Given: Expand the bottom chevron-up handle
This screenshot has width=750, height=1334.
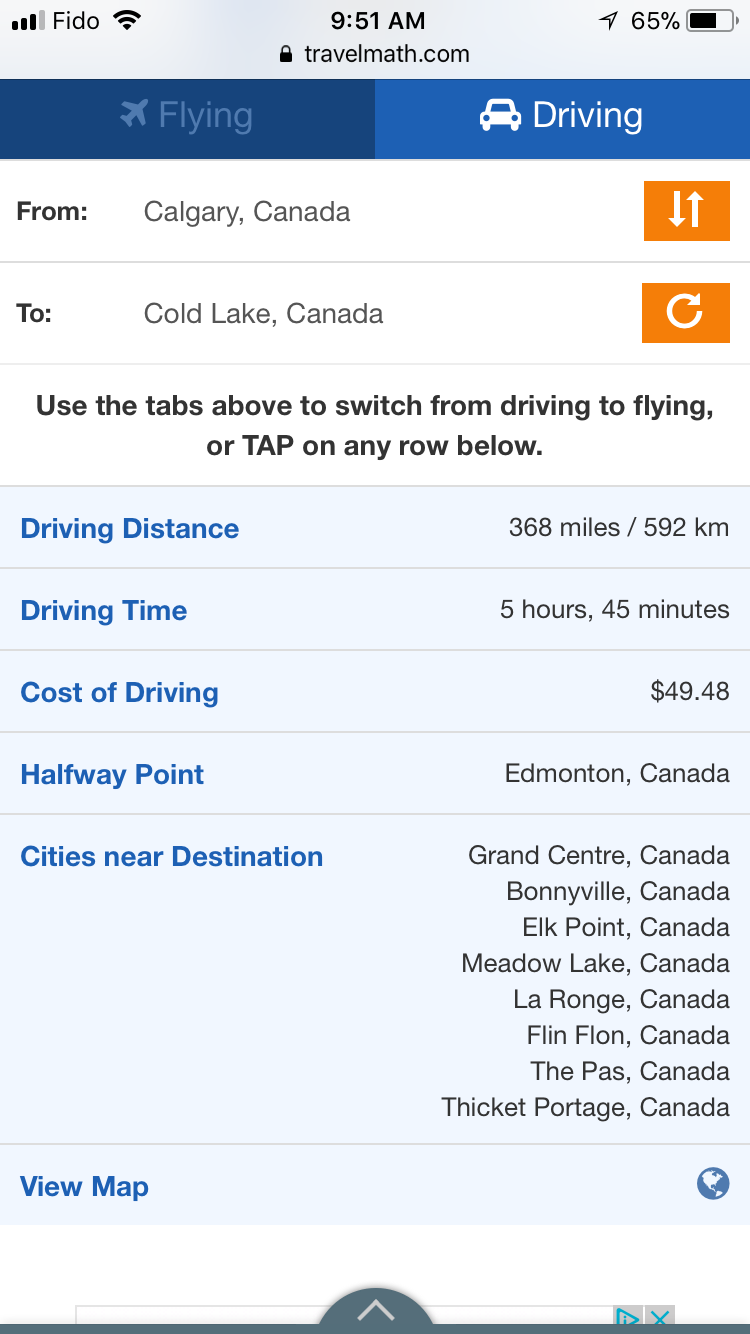Looking at the screenshot, I should [375, 1310].
